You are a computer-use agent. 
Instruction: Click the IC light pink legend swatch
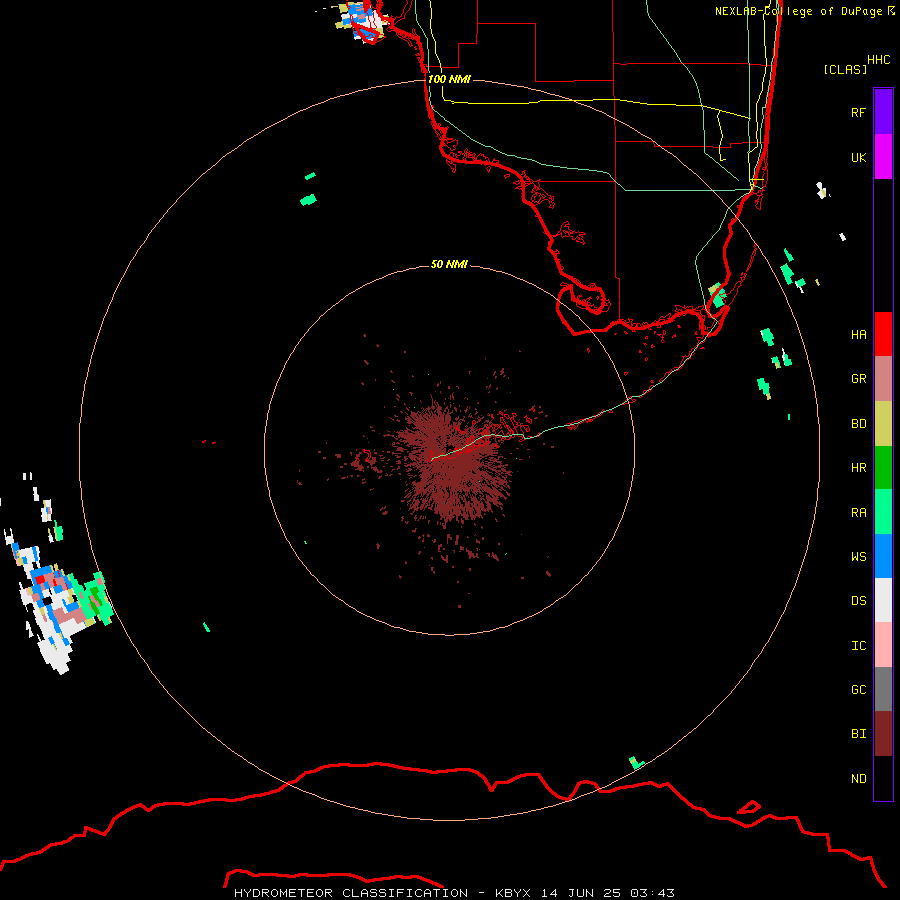coord(883,645)
